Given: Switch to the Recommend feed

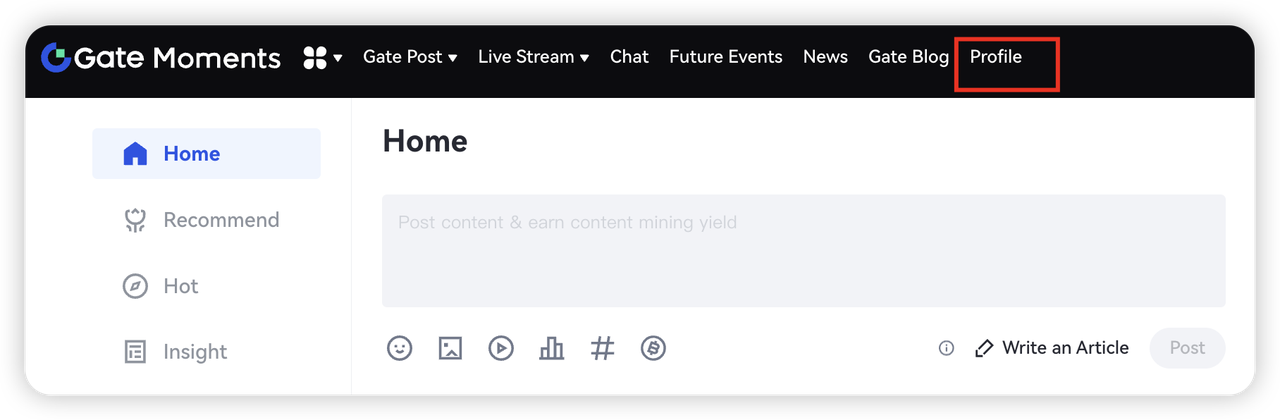Looking at the screenshot, I should [220, 220].
